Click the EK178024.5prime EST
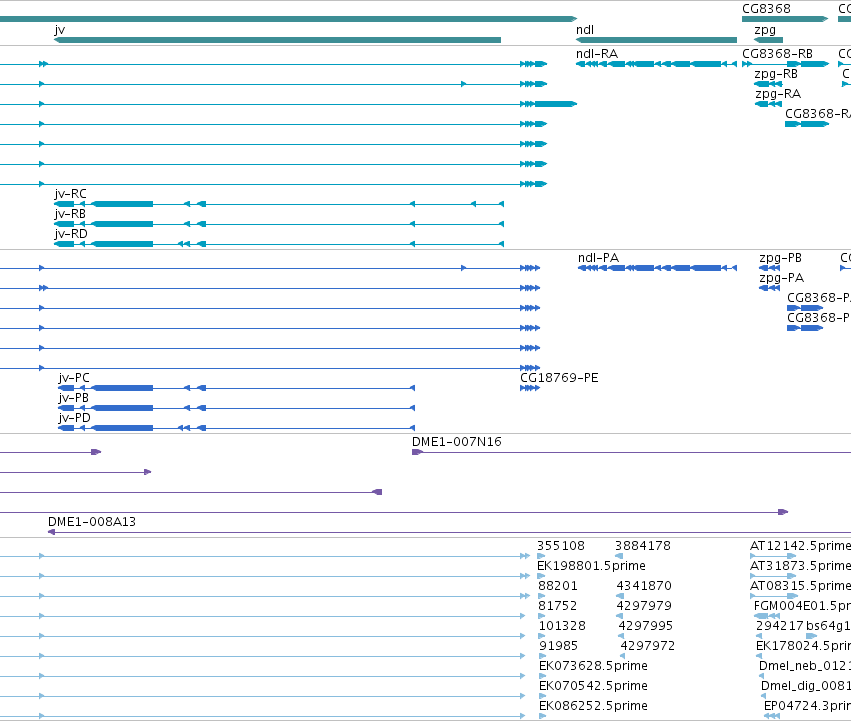 pos(759,656)
